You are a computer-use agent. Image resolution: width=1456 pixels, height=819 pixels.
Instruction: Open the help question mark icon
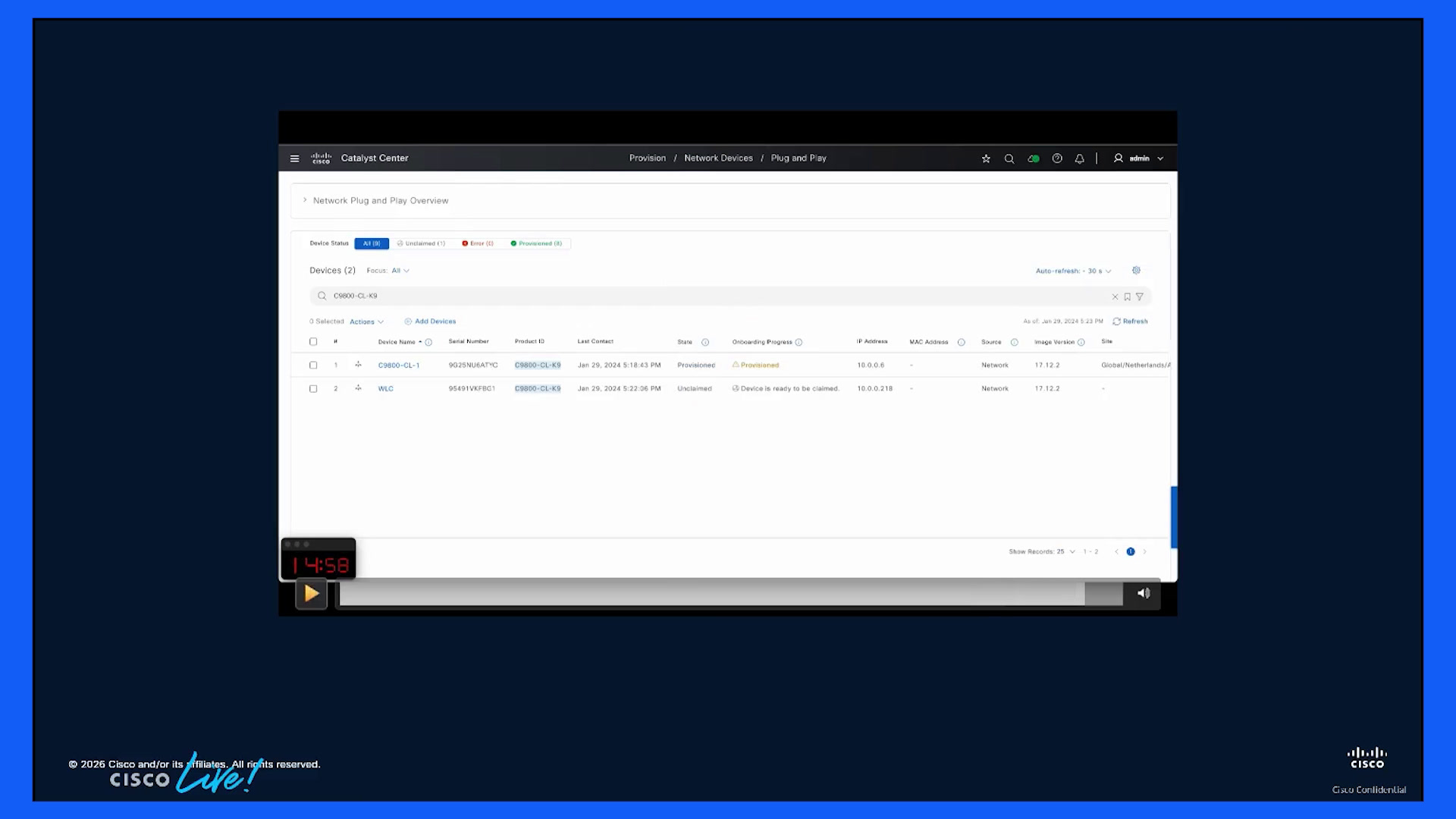click(1057, 158)
